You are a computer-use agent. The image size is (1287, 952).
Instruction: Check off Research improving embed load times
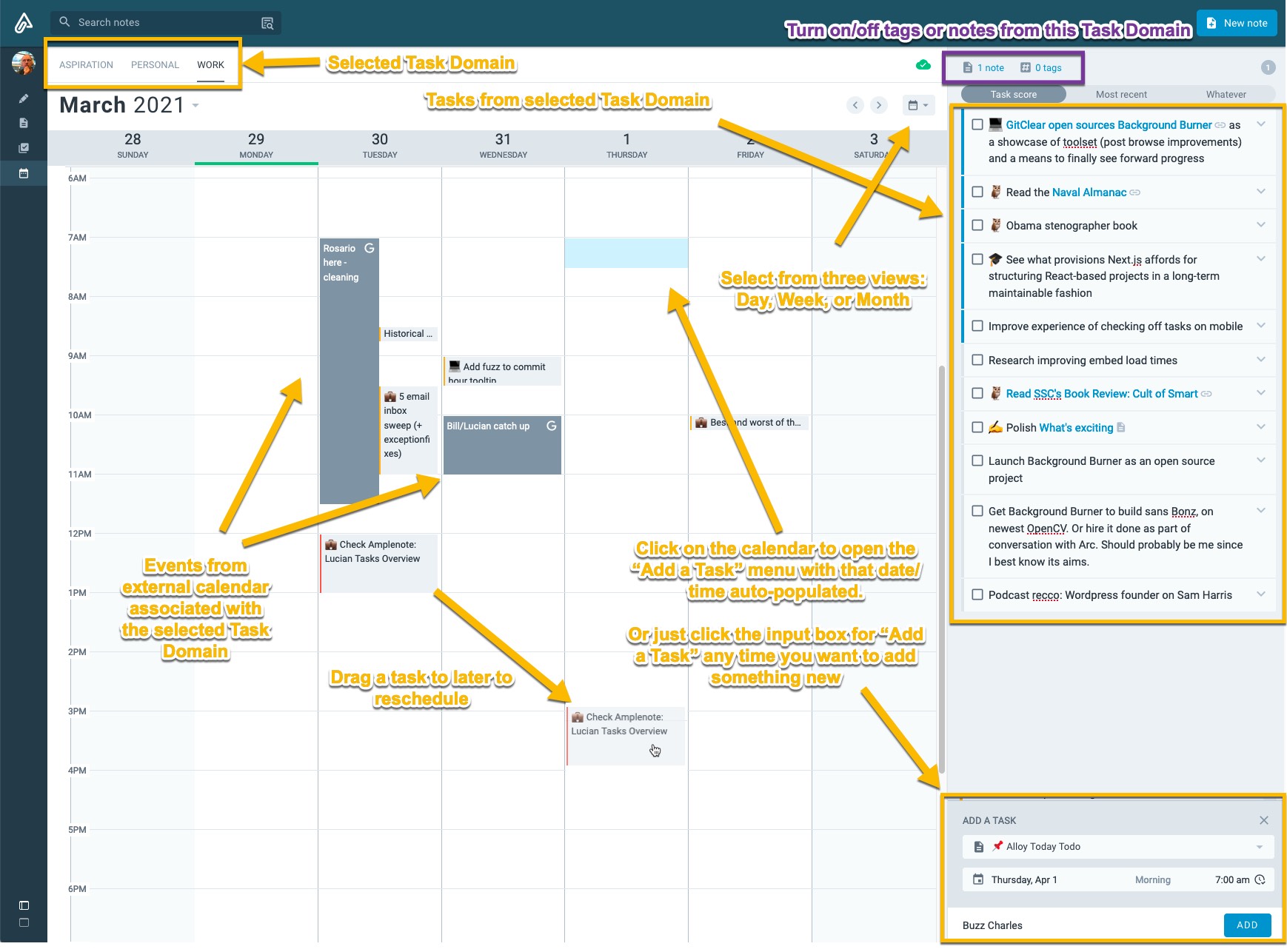tap(977, 360)
